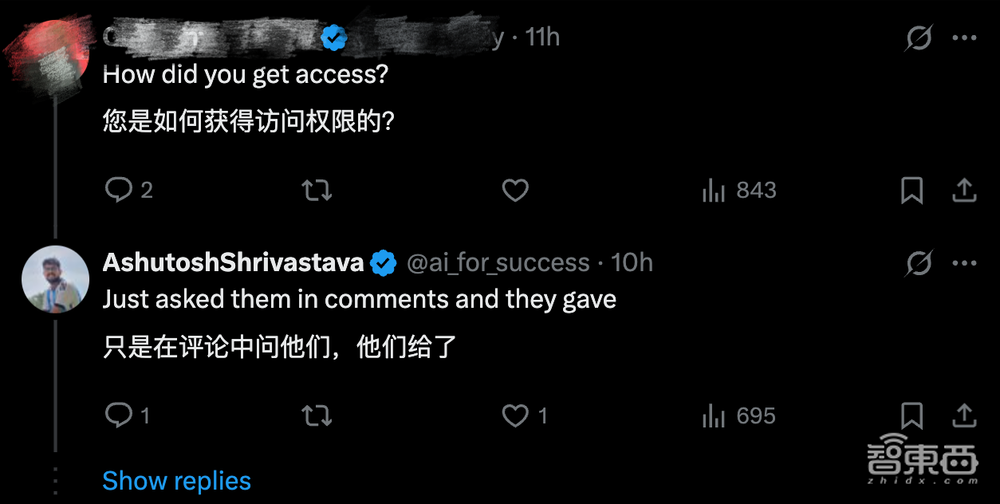Open the @ai_for_success profile handle

pos(497,263)
